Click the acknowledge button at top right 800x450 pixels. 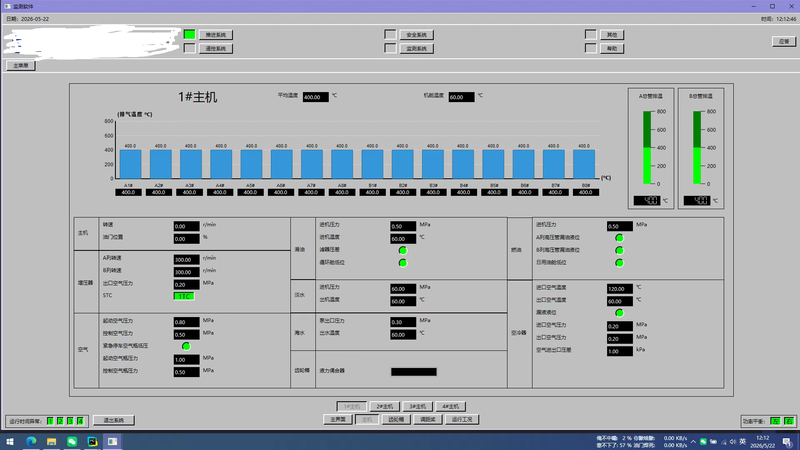tap(784, 41)
